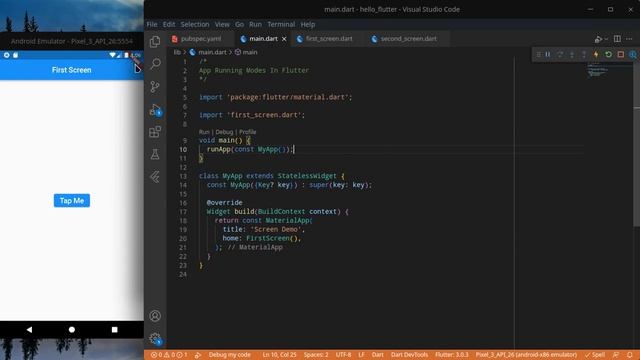This screenshot has height=360, width=640.
Task: Open editor More Actions ellipsis
Action: pos(629,39)
